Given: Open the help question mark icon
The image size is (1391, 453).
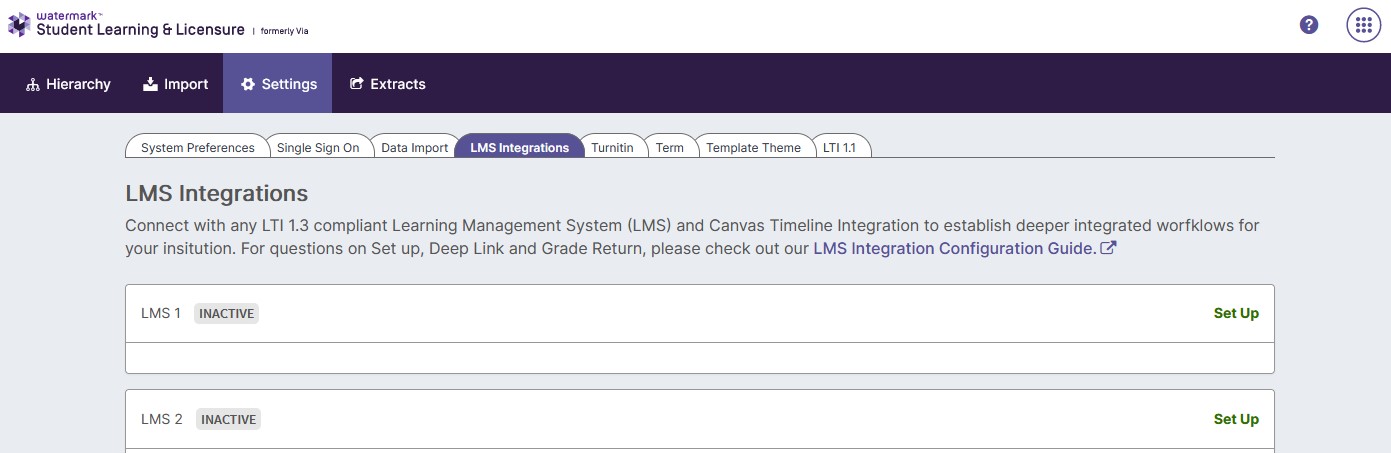Looking at the screenshot, I should [1309, 25].
